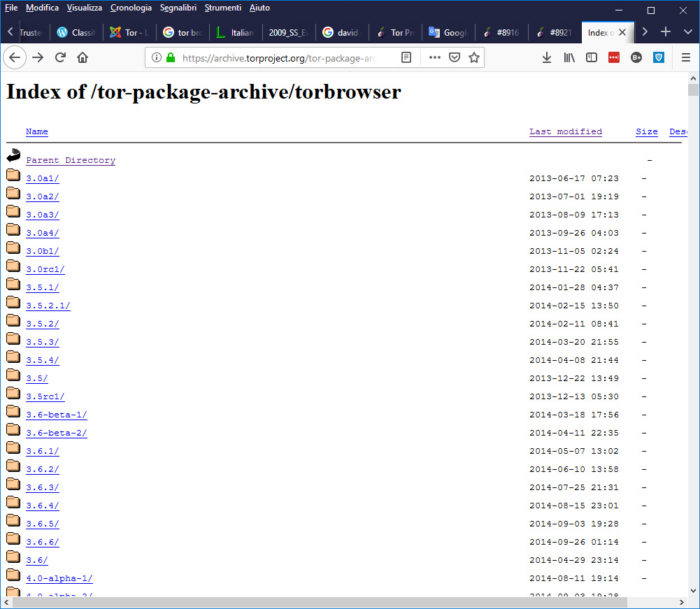Switch to the #8921 tab
Image resolution: width=700 pixels, height=609 pixels.
[554, 33]
